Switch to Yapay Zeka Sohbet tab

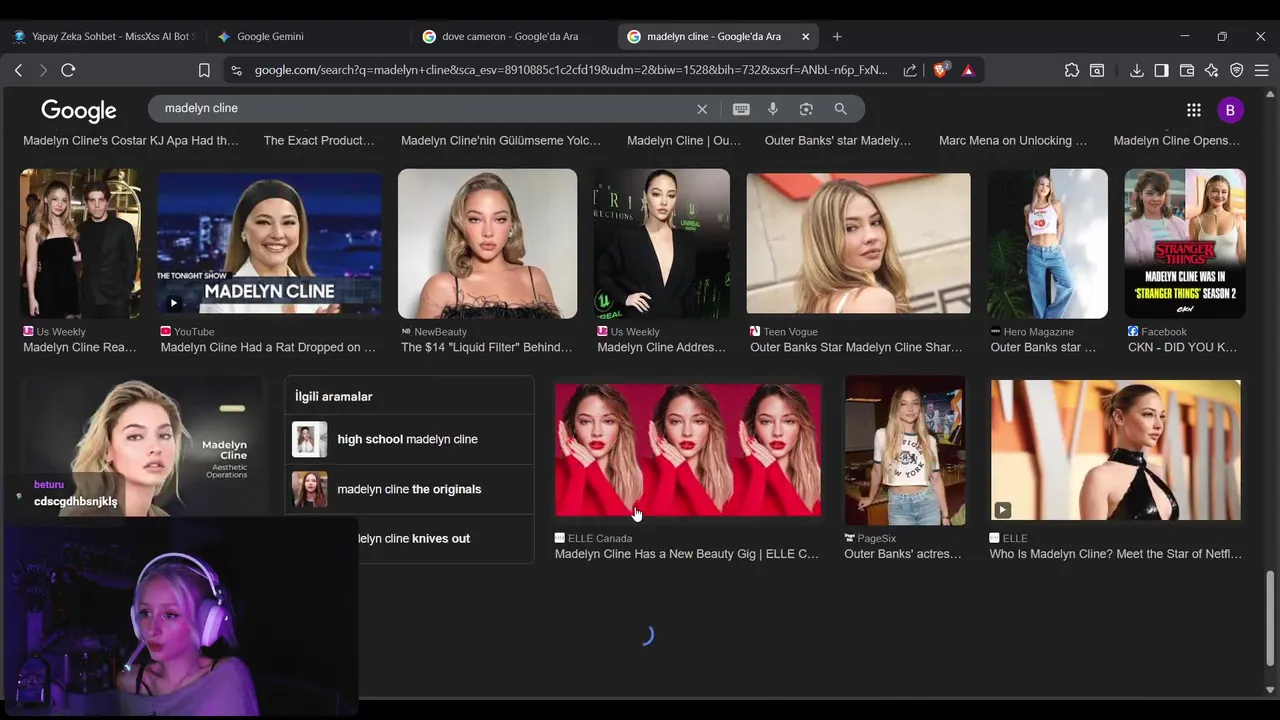104,36
